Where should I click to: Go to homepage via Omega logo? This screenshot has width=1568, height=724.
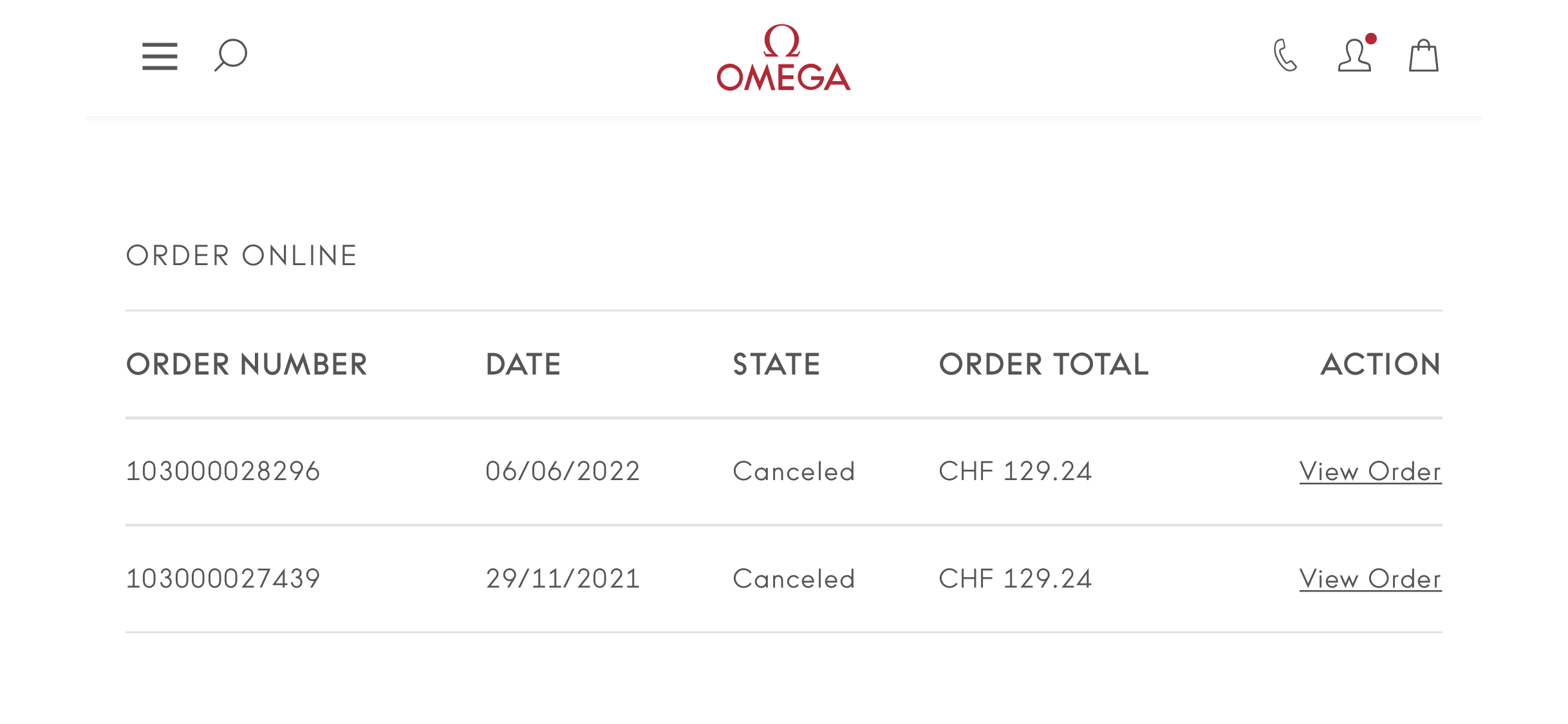(x=783, y=59)
